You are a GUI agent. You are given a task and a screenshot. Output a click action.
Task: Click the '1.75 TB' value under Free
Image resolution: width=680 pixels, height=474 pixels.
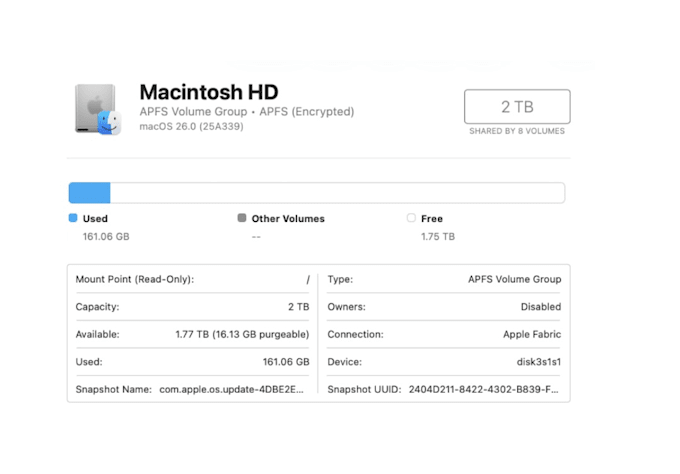pos(438,236)
